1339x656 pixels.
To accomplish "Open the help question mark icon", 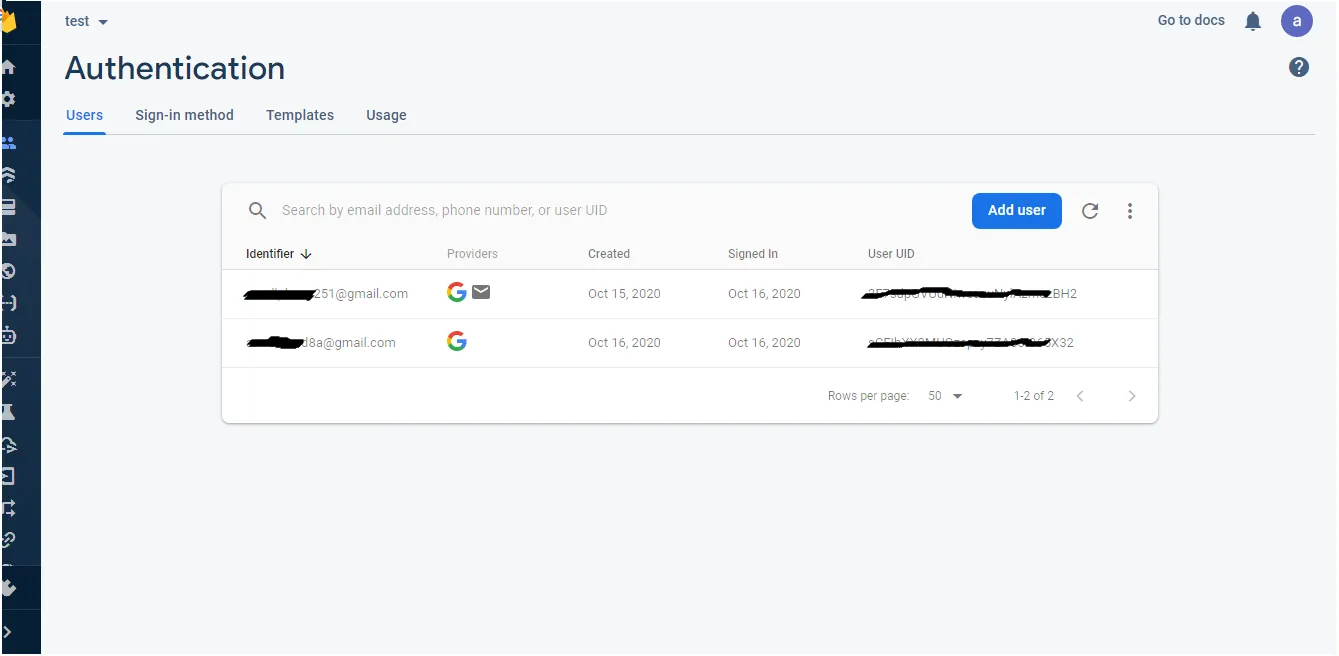I will click(x=1299, y=67).
